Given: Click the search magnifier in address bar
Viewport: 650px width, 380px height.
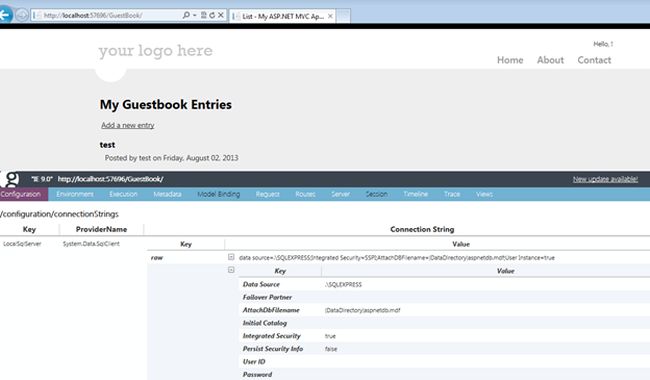Looking at the screenshot, I should [x=186, y=15].
